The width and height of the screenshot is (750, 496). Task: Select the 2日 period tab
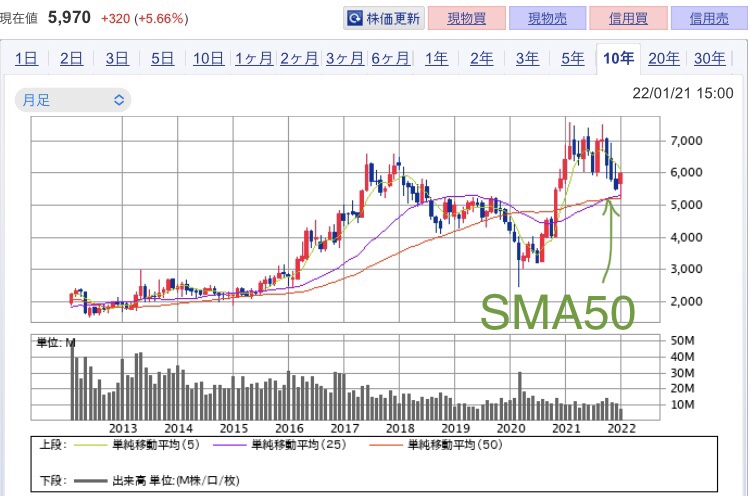point(71,59)
